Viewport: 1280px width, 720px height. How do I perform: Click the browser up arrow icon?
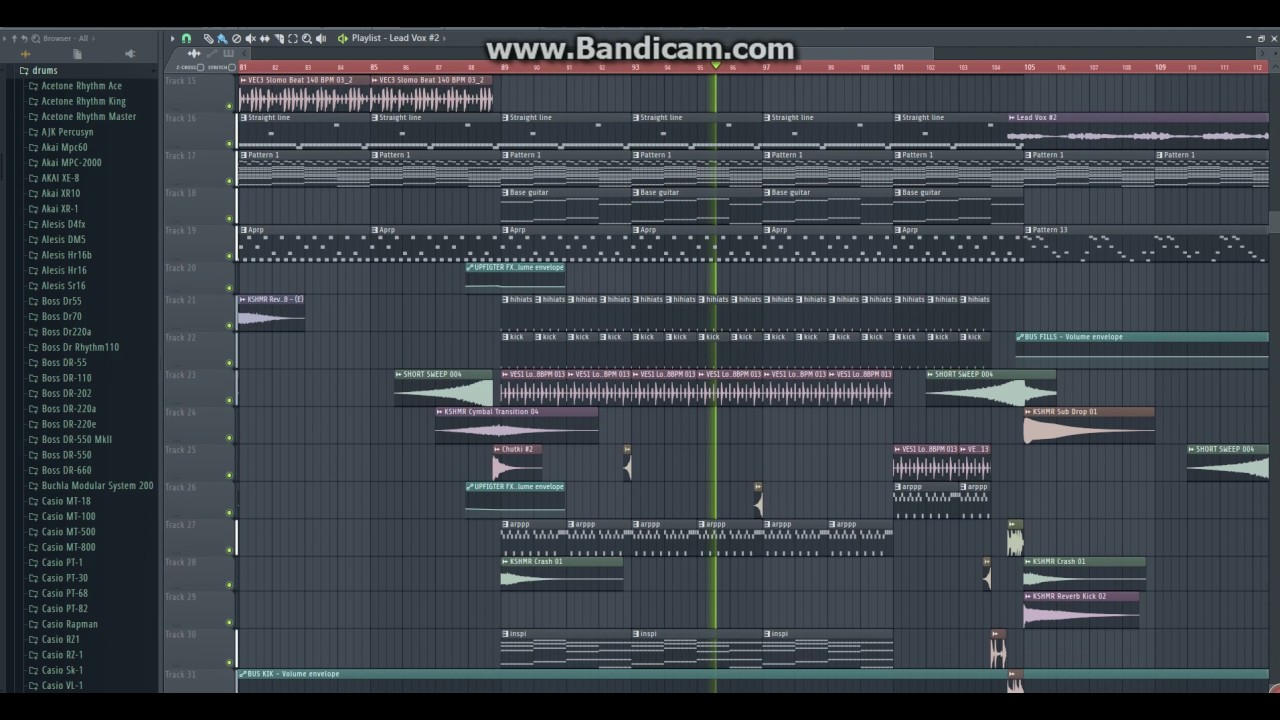[x=14, y=38]
